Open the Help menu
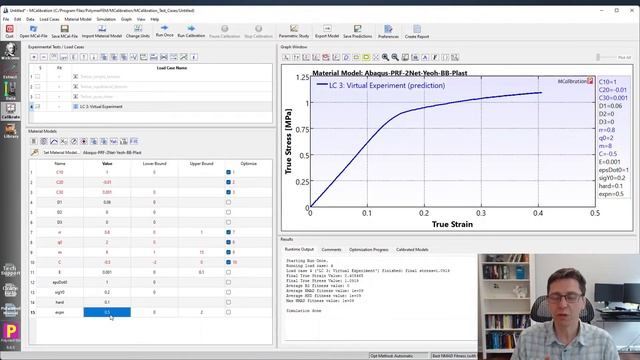Image resolution: width=640 pixels, height=360 pixels. coord(155,19)
